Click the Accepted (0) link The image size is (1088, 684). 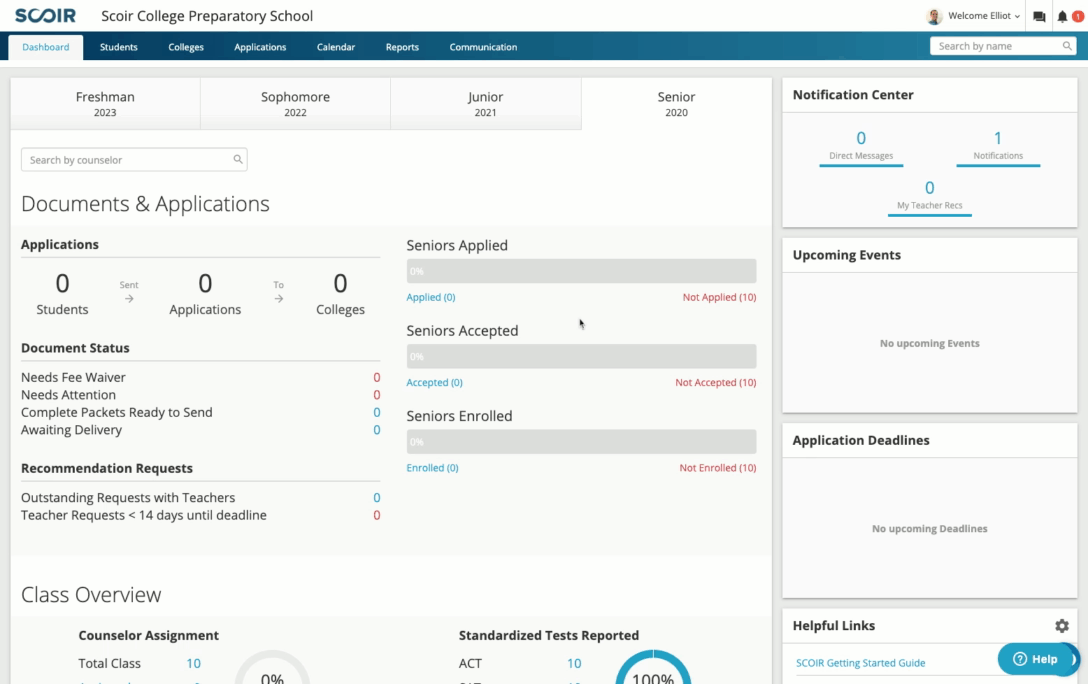click(434, 382)
